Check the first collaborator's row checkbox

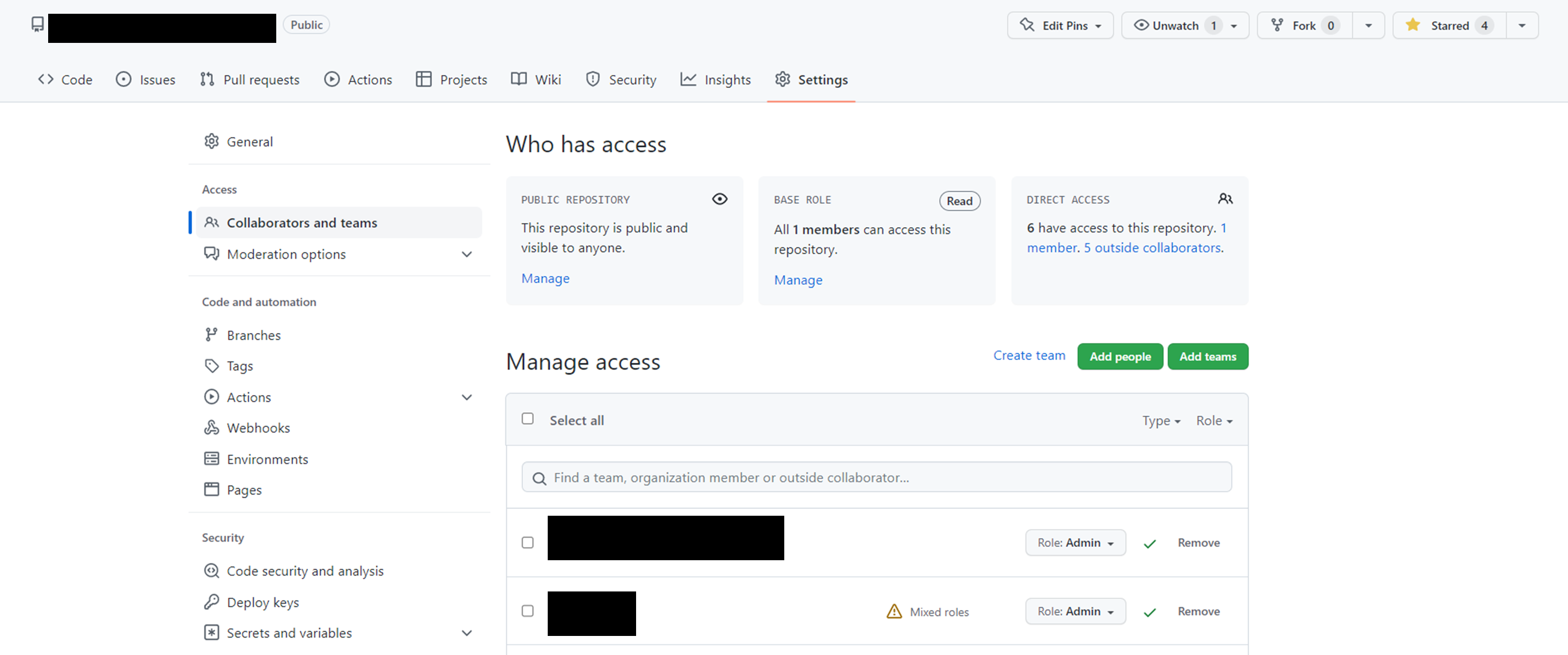click(x=528, y=542)
